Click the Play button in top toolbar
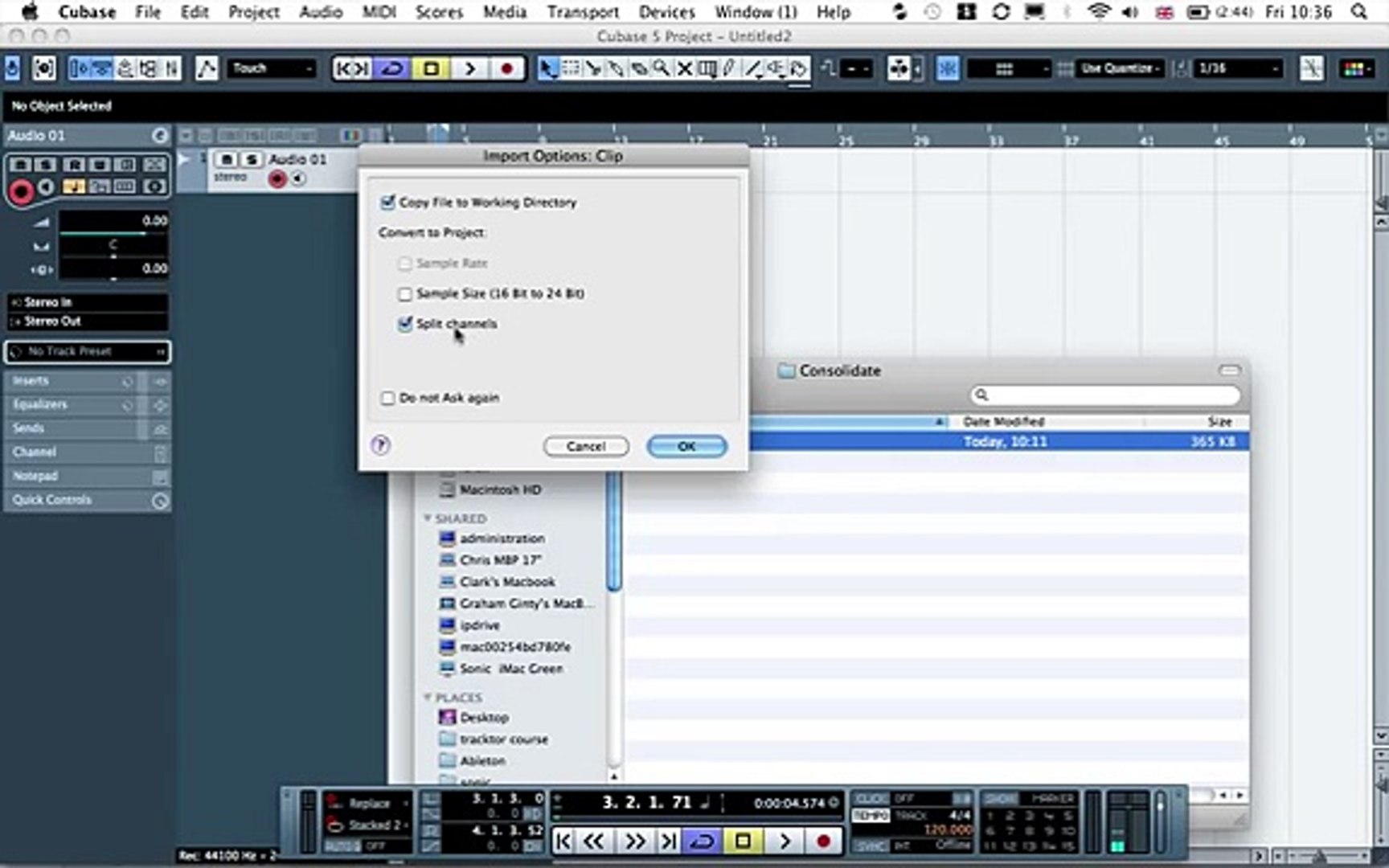This screenshot has height=868, width=1389. (469, 68)
